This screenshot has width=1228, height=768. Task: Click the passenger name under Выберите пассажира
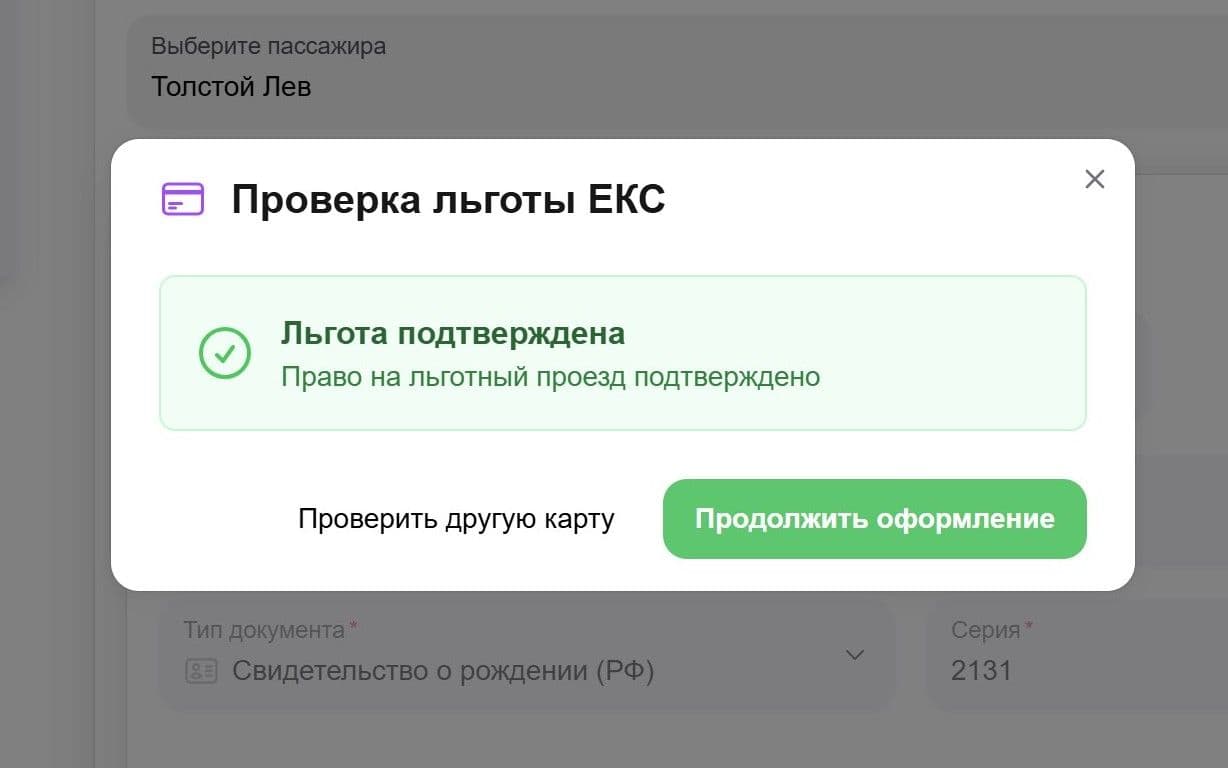point(231,87)
